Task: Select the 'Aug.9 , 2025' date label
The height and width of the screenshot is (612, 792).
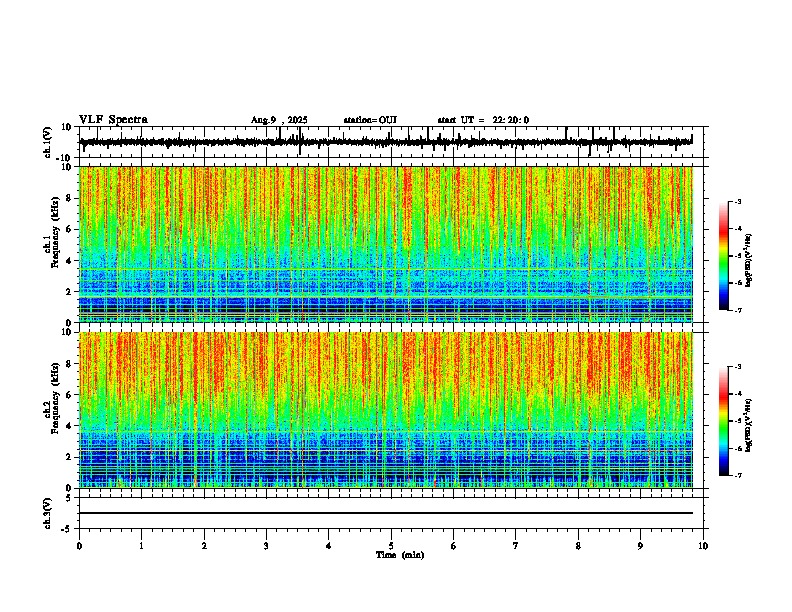Action: tap(279, 120)
